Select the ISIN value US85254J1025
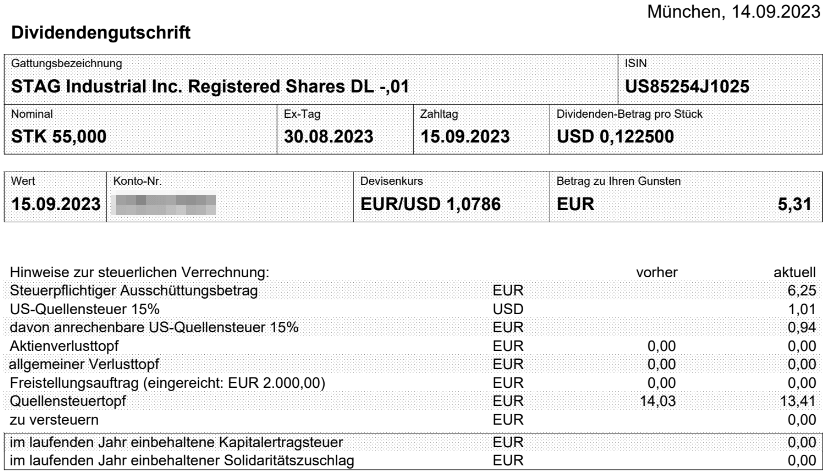The image size is (827, 474). point(687,86)
